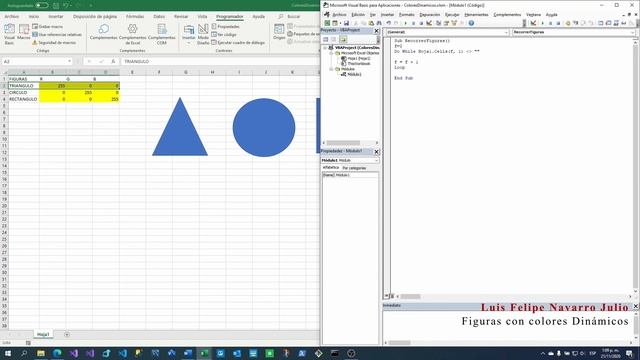Switch to the Programador tab
Screen dimensions: 640x360
pos(229,16)
